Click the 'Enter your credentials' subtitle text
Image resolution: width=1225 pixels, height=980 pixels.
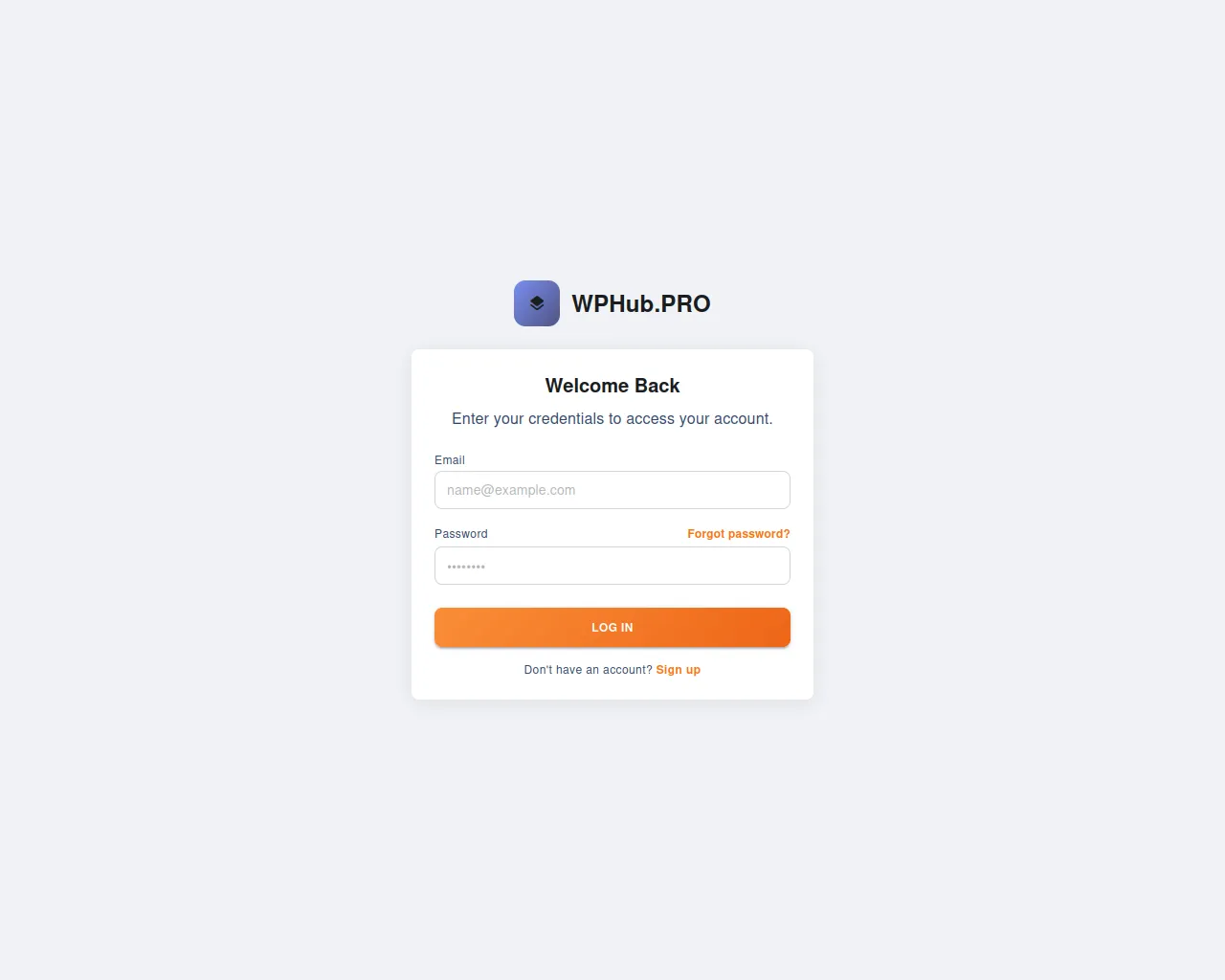click(612, 418)
